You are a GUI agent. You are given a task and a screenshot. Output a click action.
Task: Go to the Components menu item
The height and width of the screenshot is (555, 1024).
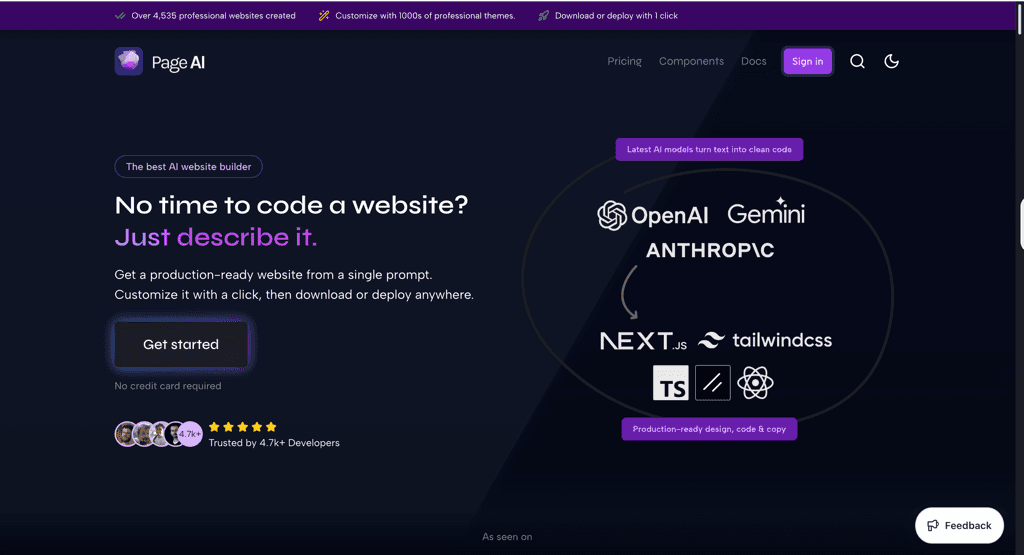point(691,61)
